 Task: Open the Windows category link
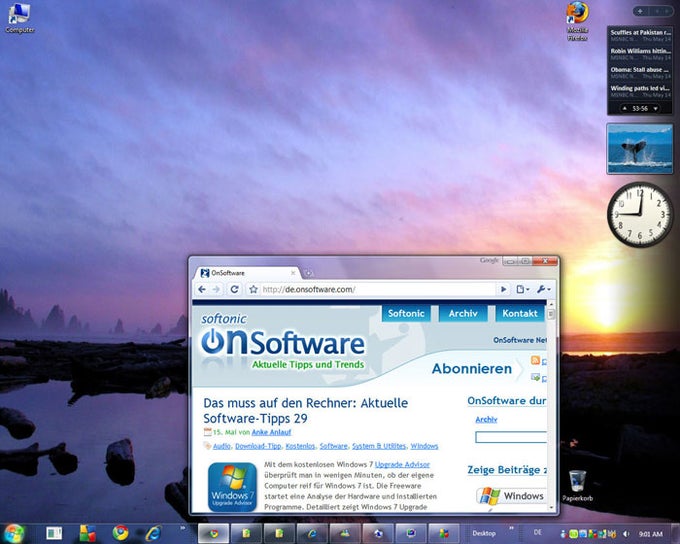[x=424, y=446]
